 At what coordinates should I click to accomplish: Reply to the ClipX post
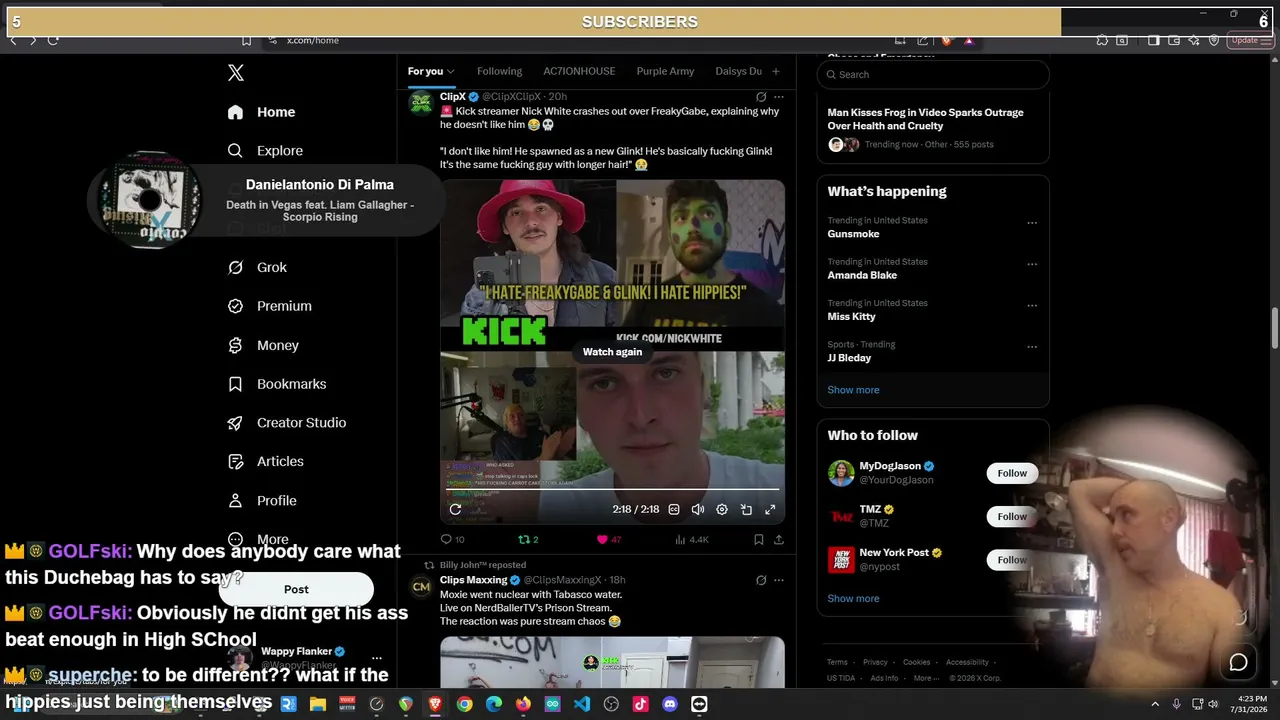[452, 540]
